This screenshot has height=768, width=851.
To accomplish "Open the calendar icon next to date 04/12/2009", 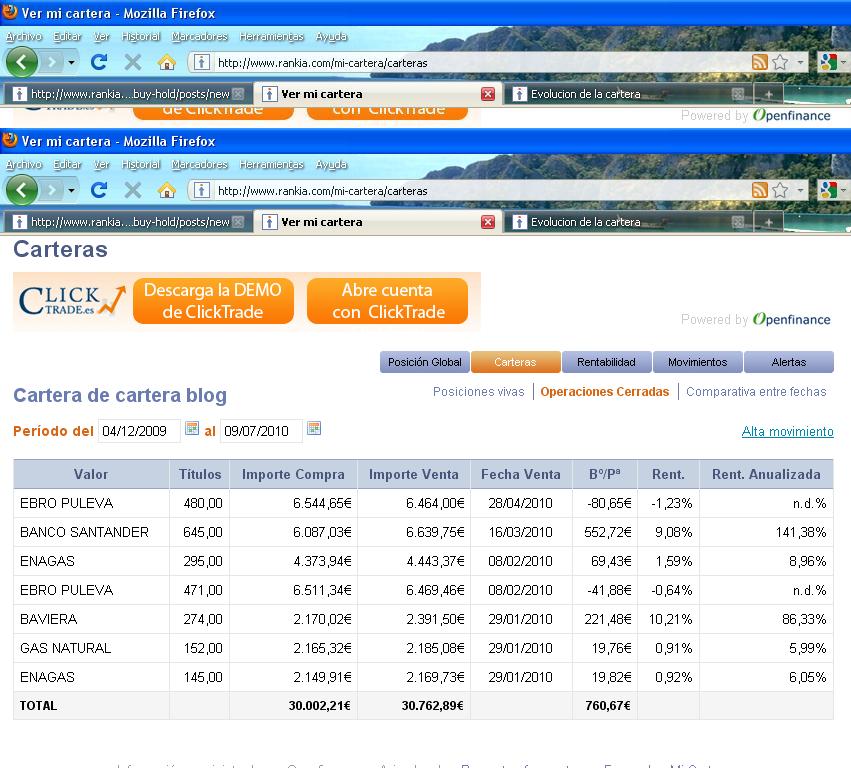I will (x=192, y=428).
